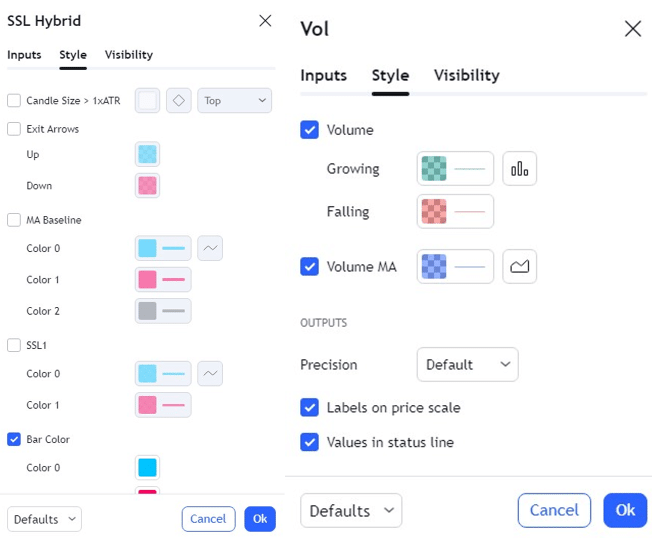Close the SSL Hybrid dialog
The height and width of the screenshot is (538, 652).
coord(265,20)
